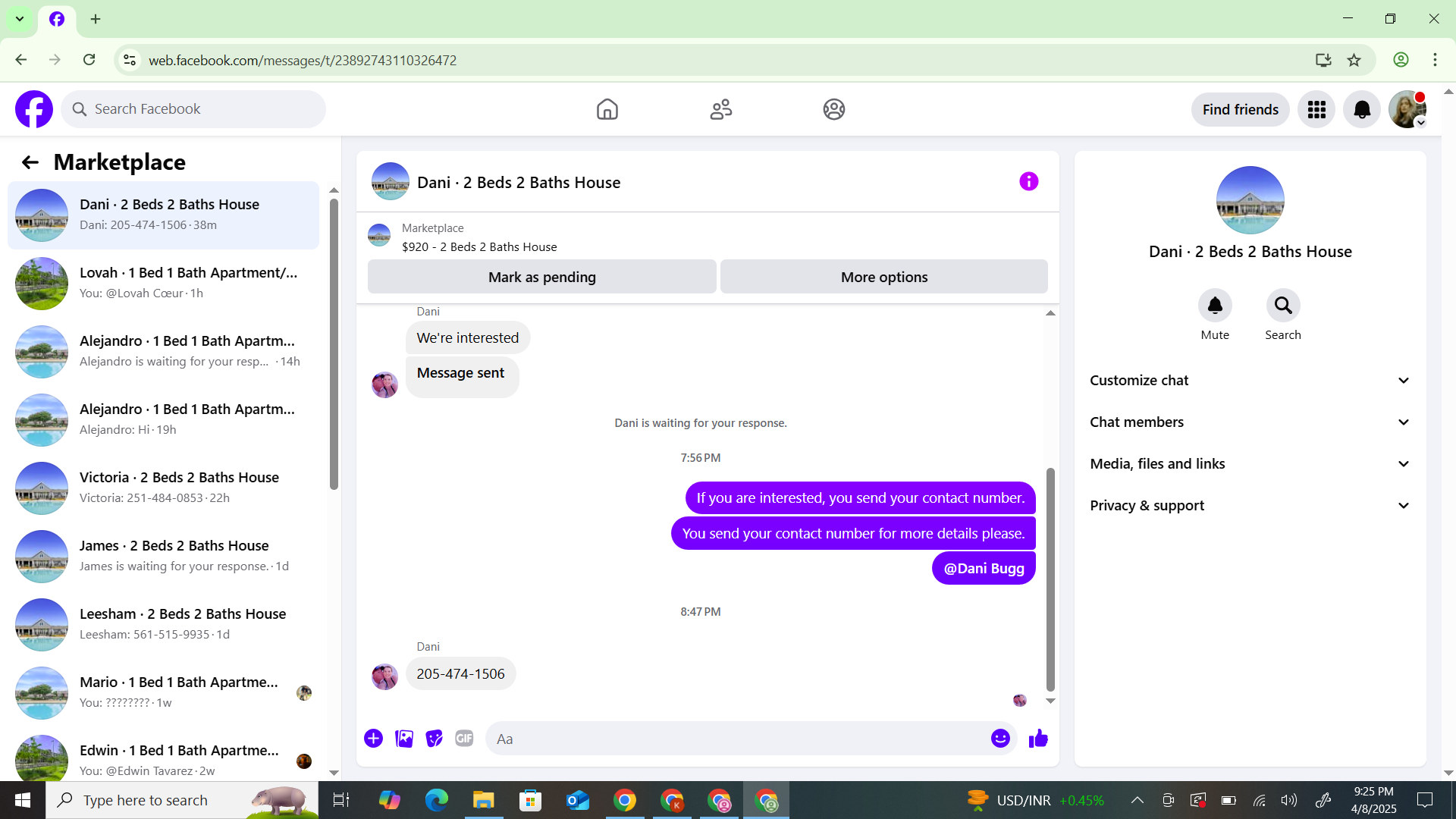Click the thumbs-up like icon

[x=1038, y=739]
